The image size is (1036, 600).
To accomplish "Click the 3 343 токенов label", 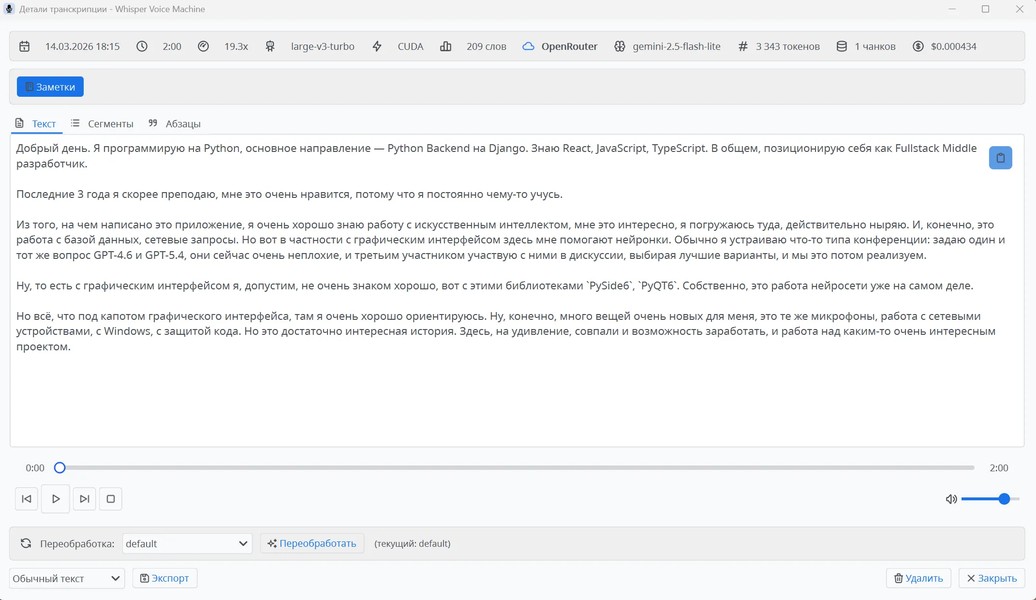I will pyautogui.click(x=788, y=46).
